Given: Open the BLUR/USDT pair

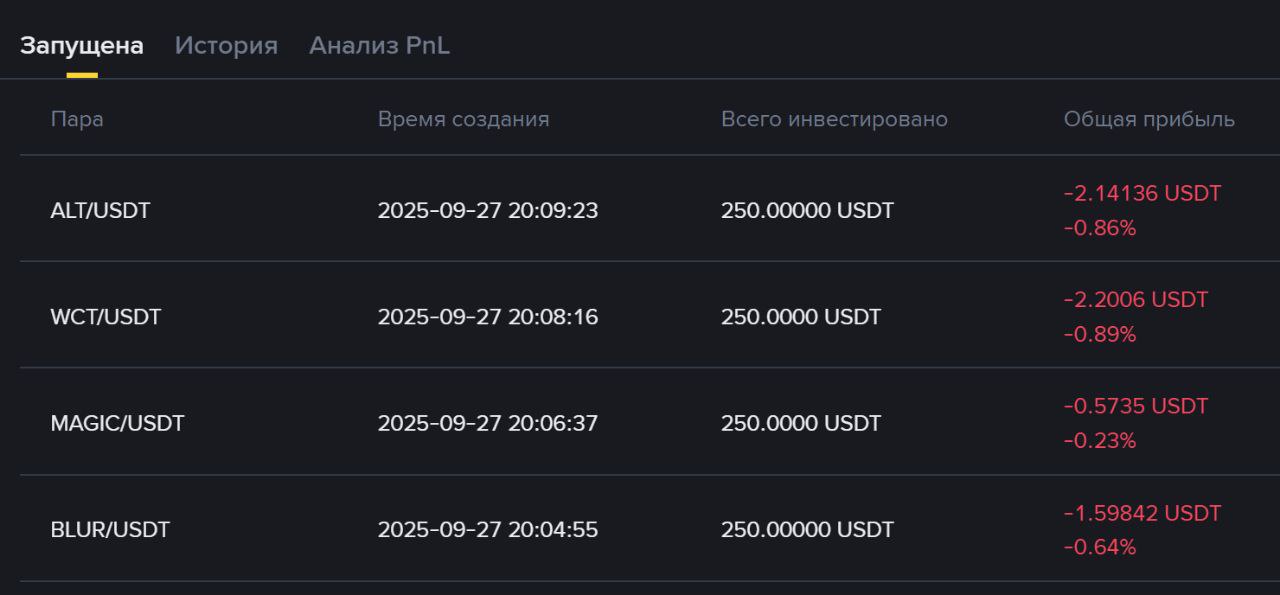Looking at the screenshot, I should (x=110, y=530).
